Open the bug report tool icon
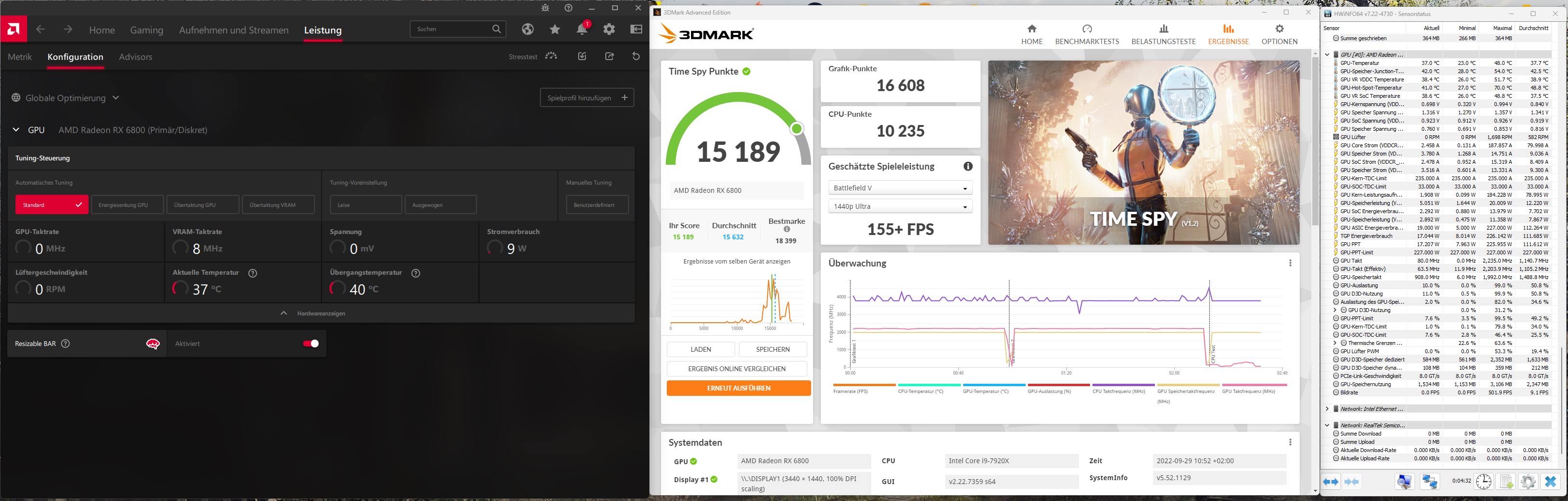1568x501 pixels. (545, 8)
